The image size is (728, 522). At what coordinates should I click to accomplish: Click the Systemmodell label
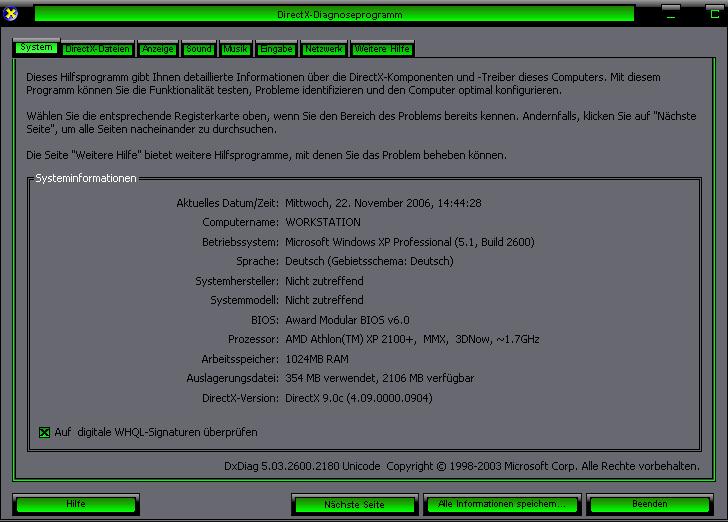coord(245,300)
